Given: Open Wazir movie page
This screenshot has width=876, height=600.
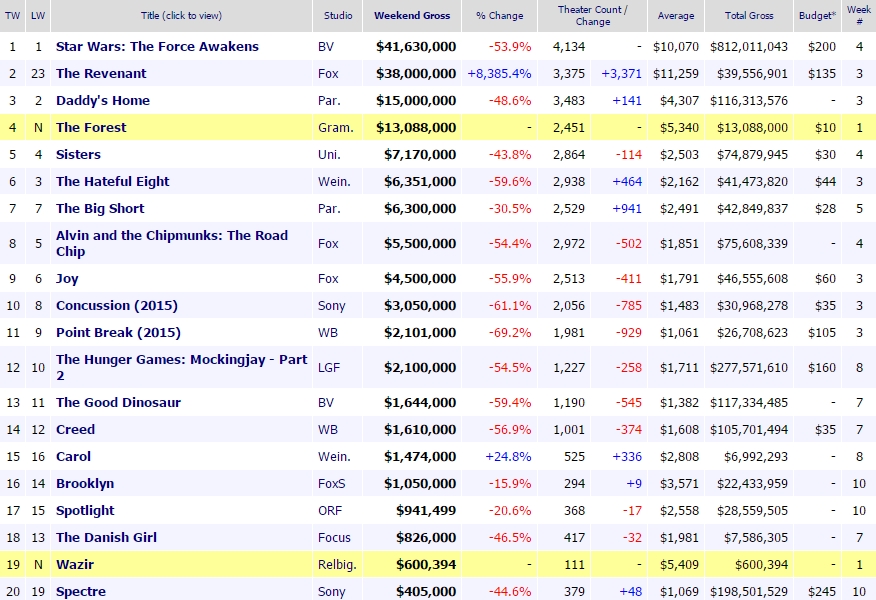Looking at the screenshot, I should 75,564.
